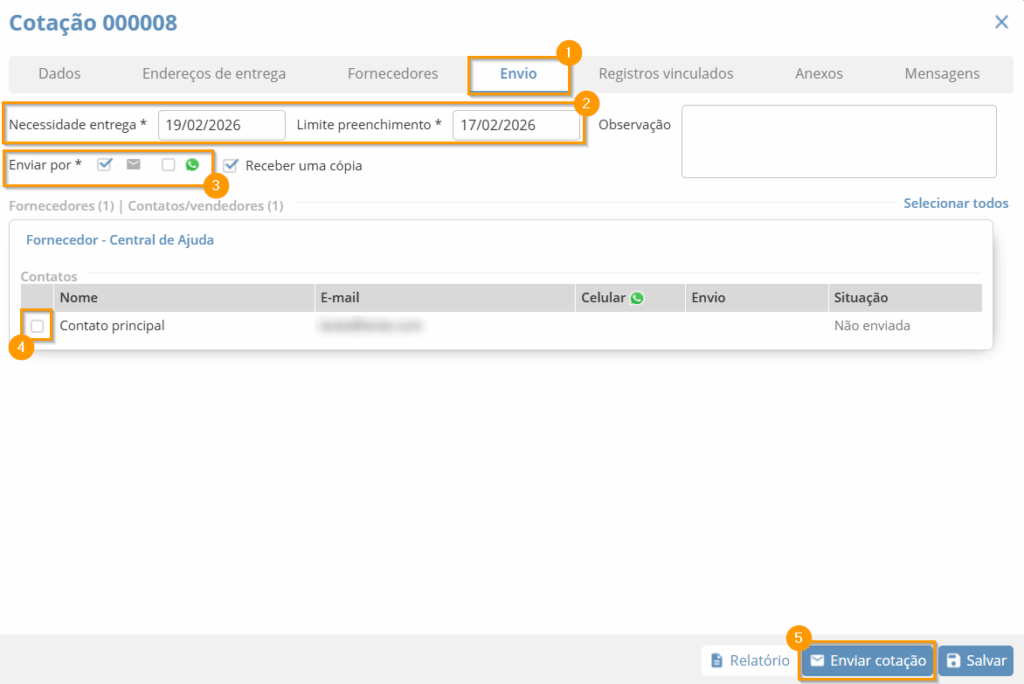Viewport: 1024px width, 684px height.
Task: Click the WhatsApp icon in Enviar por
Action: tap(192, 165)
